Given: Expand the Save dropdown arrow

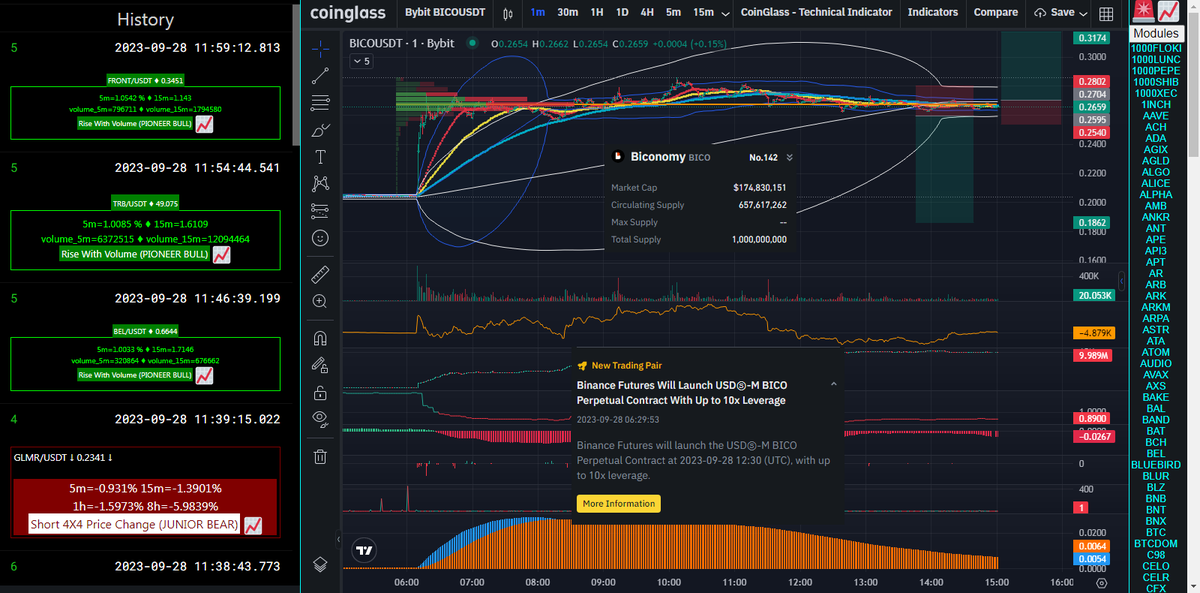Looking at the screenshot, I should point(1085,13).
